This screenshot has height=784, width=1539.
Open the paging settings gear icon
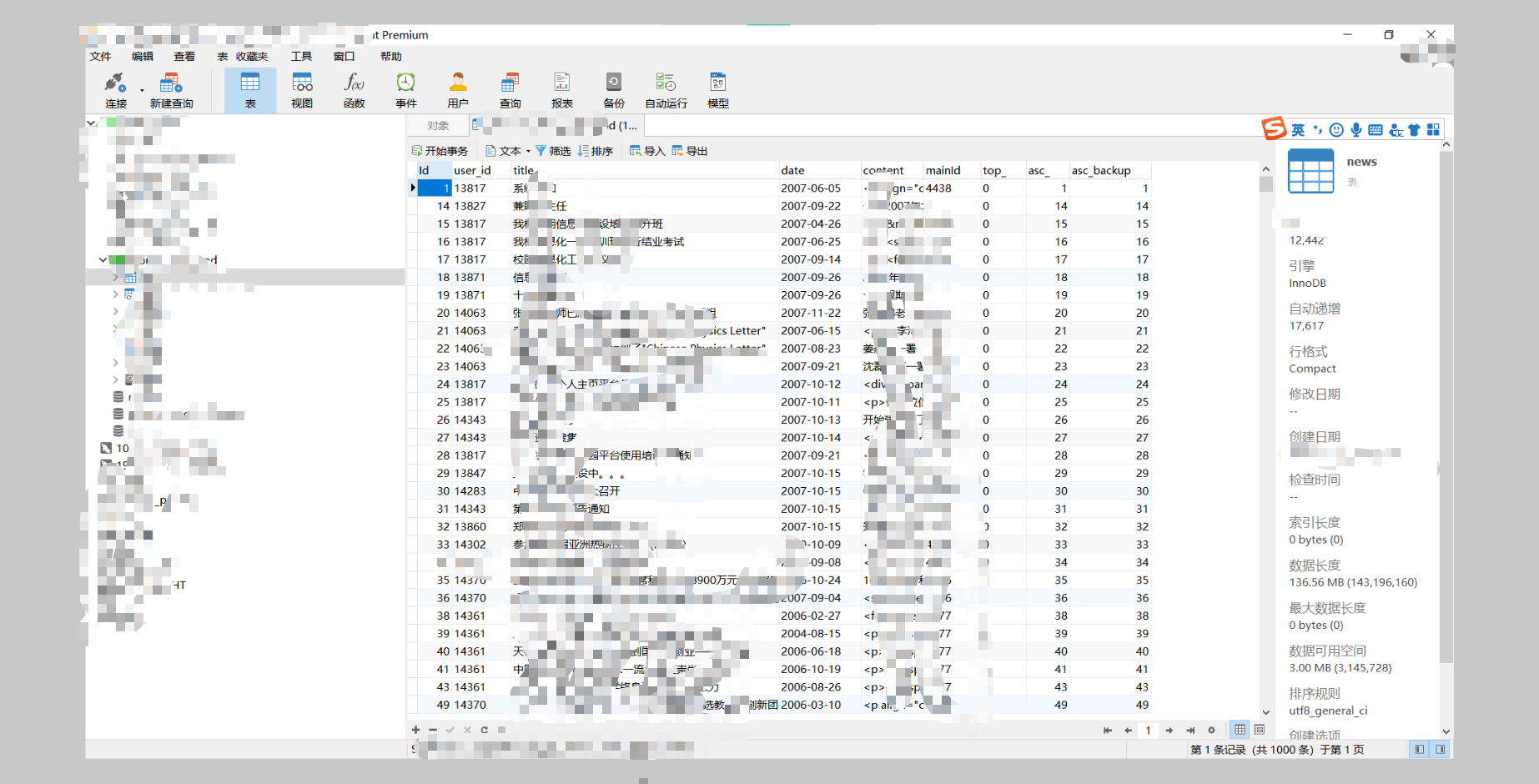coord(1211,731)
